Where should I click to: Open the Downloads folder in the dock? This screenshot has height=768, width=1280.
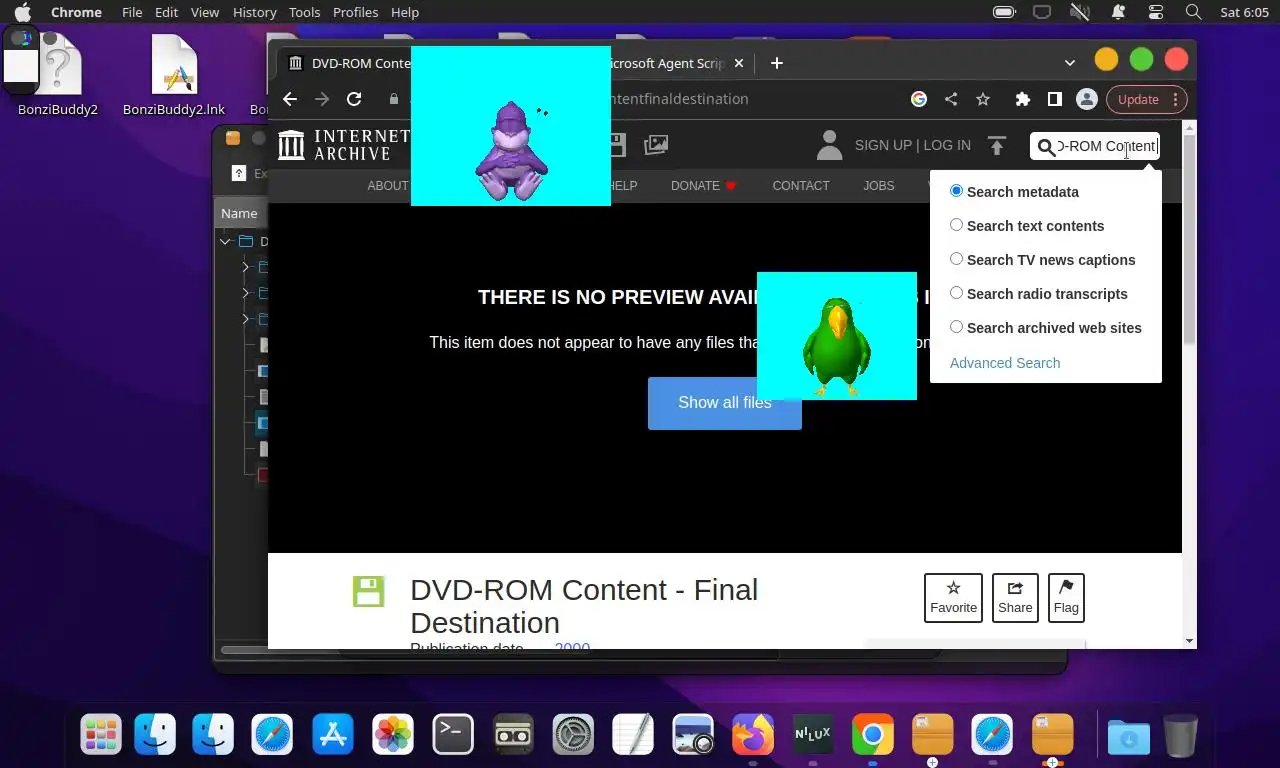click(x=1129, y=737)
